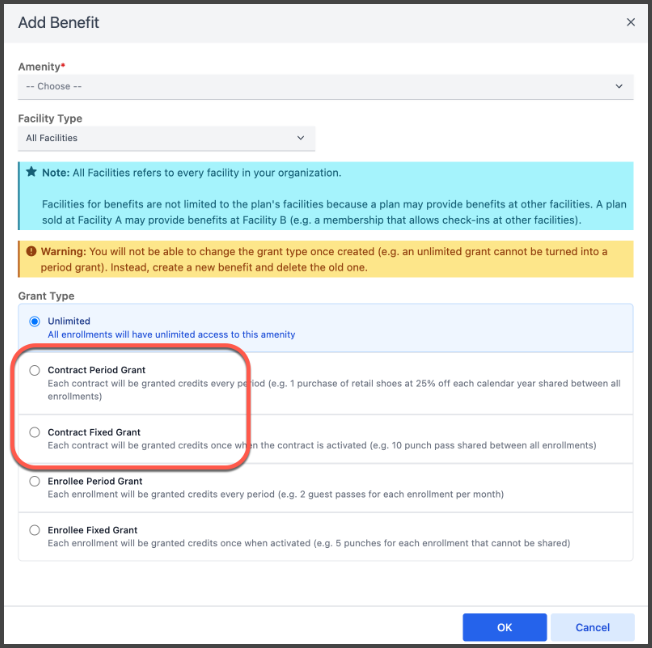Open the Amenity dropdown chevron
This screenshot has width=652, height=648.
619,86
